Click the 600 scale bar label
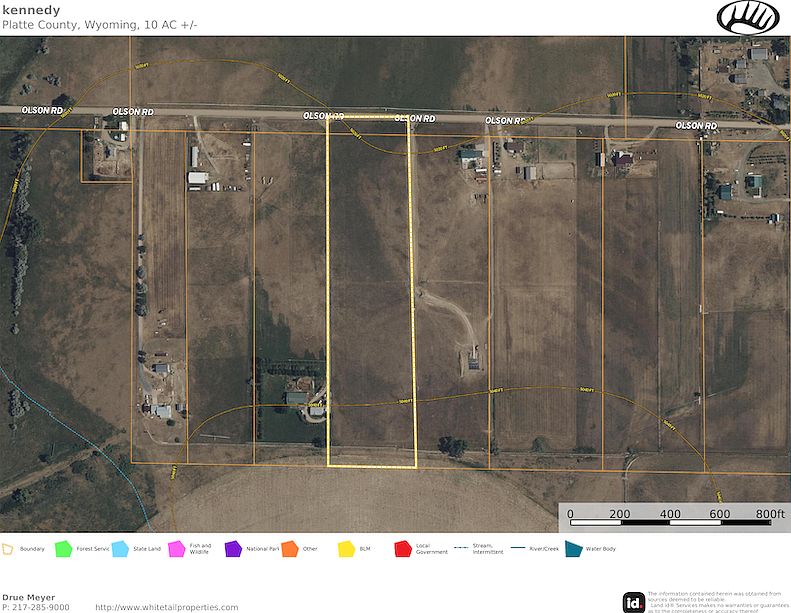791x613 pixels. [x=719, y=514]
